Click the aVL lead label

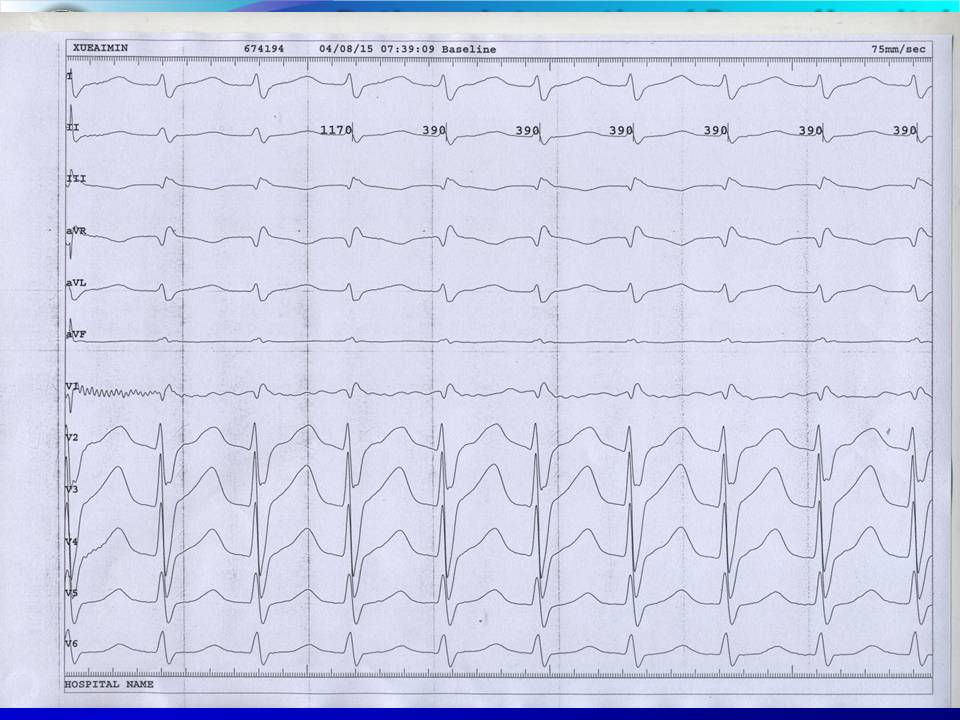(76, 283)
